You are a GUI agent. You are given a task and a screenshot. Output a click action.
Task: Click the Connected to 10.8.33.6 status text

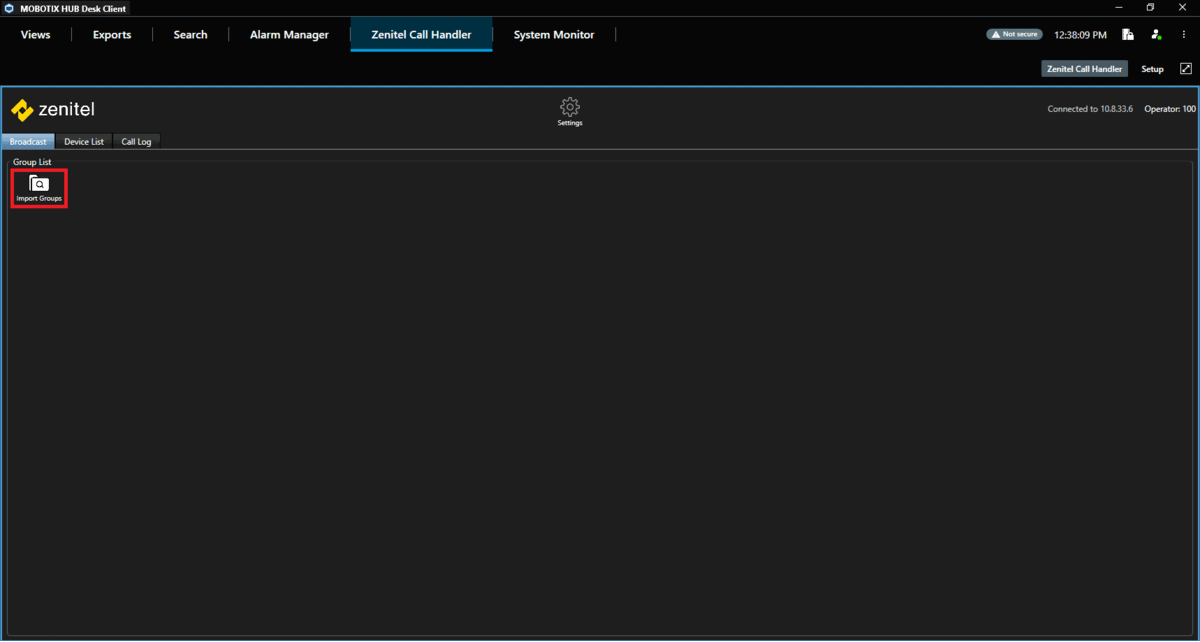(x=1090, y=108)
